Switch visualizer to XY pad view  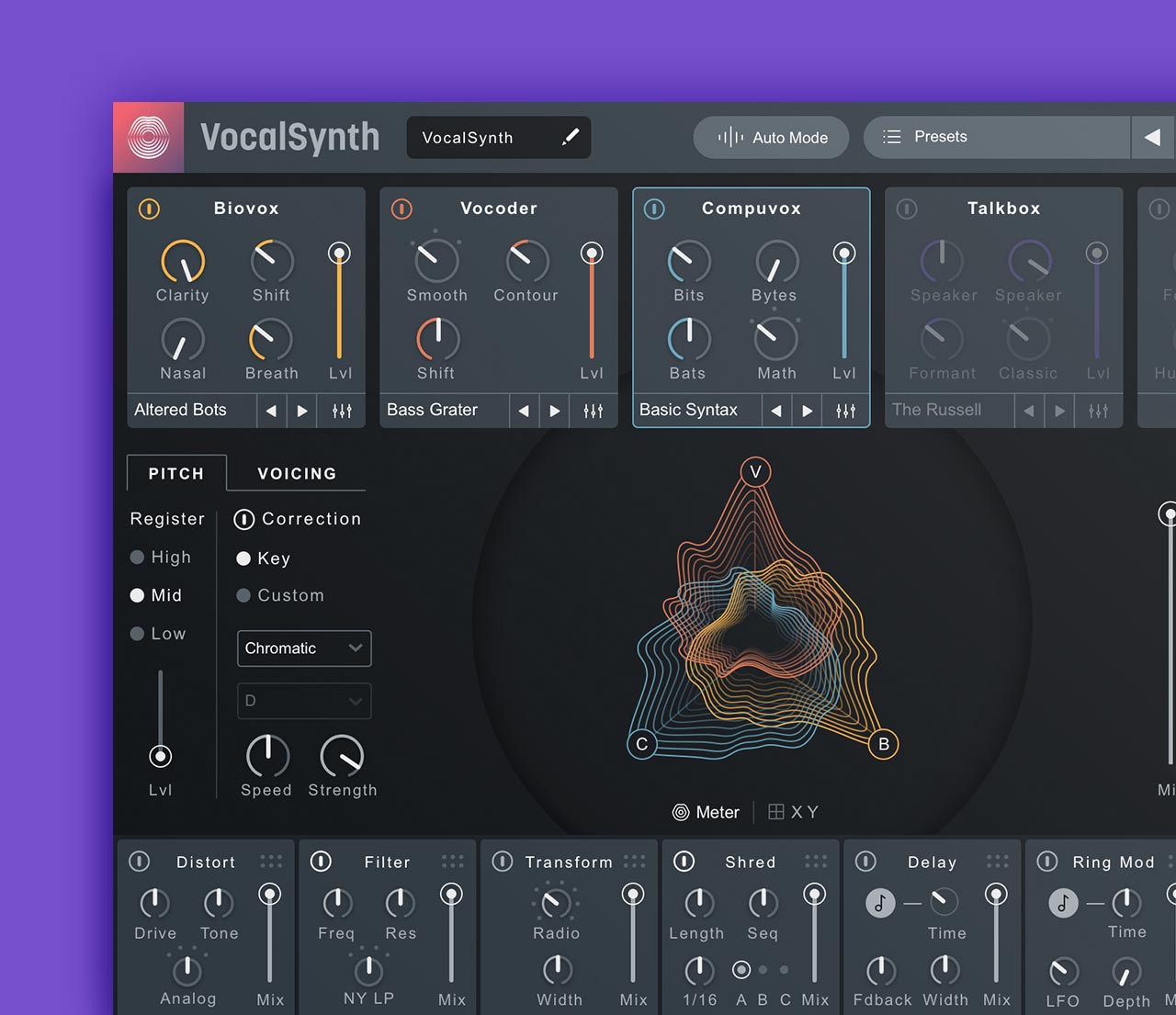[x=793, y=812]
